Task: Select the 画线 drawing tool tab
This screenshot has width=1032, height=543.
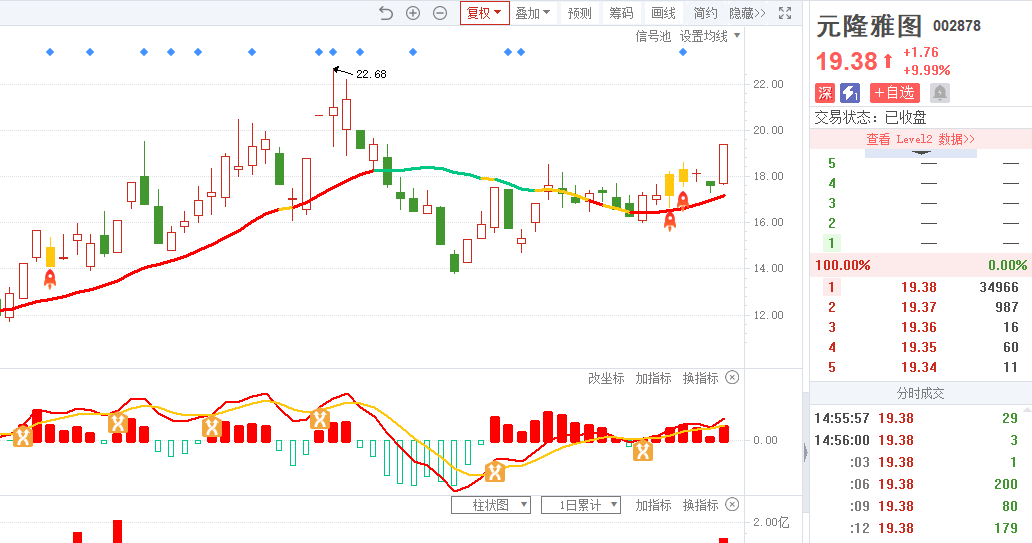Action: (663, 13)
